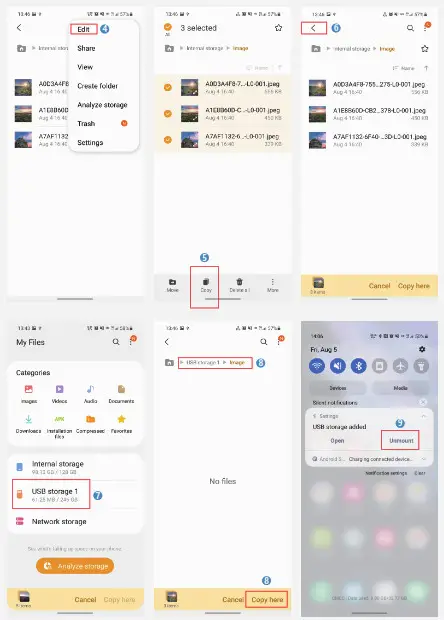Toggle the Bluetooth quick setting
This screenshot has width=444, height=620.
coord(359,366)
